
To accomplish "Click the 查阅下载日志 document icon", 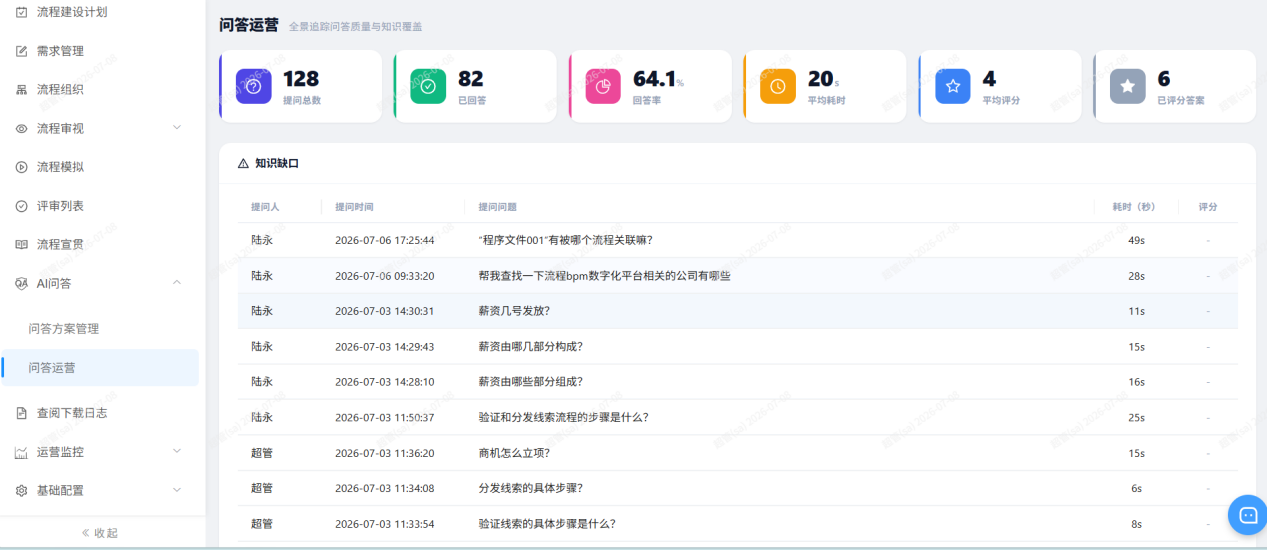I will [x=22, y=413].
